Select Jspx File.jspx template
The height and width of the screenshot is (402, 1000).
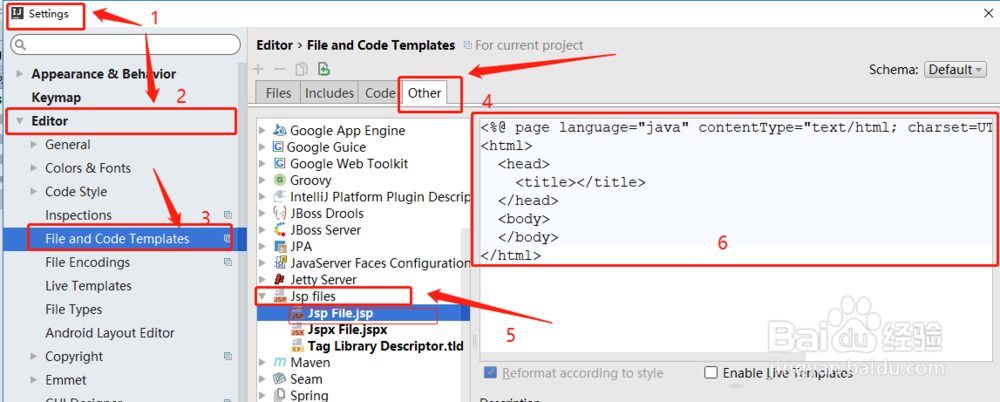click(x=347, y=329)
